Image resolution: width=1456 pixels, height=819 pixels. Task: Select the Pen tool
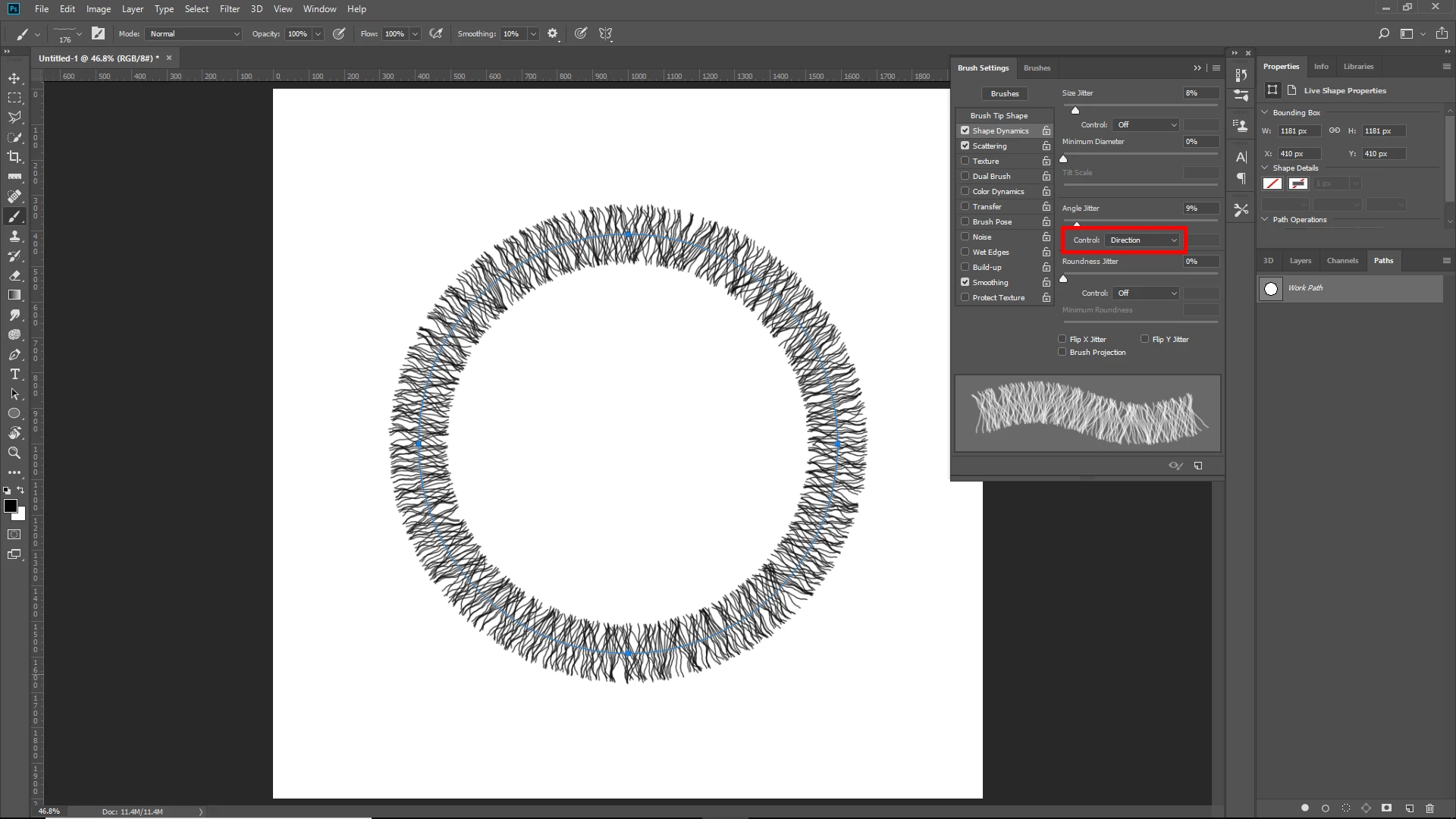[x=14, y=355]
